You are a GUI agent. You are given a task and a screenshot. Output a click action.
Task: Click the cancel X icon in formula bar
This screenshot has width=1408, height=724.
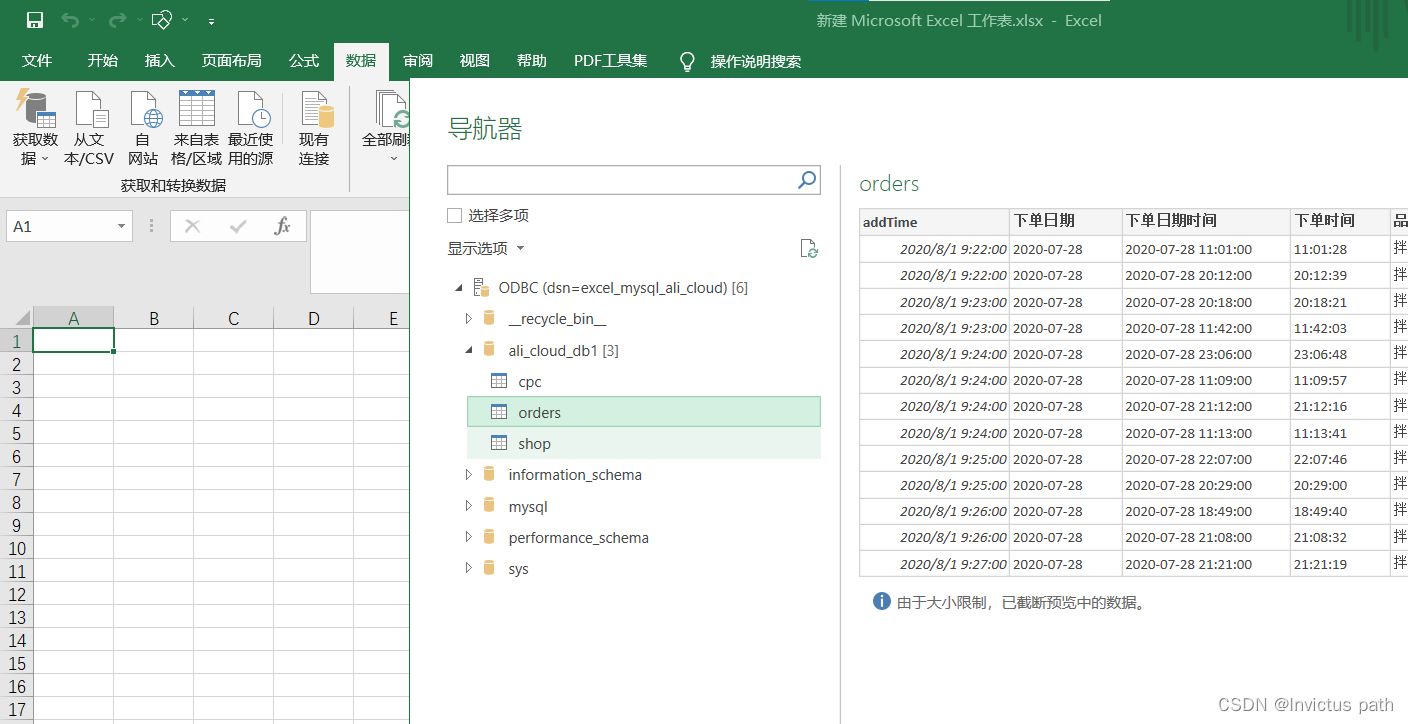[x=192, y=227]
